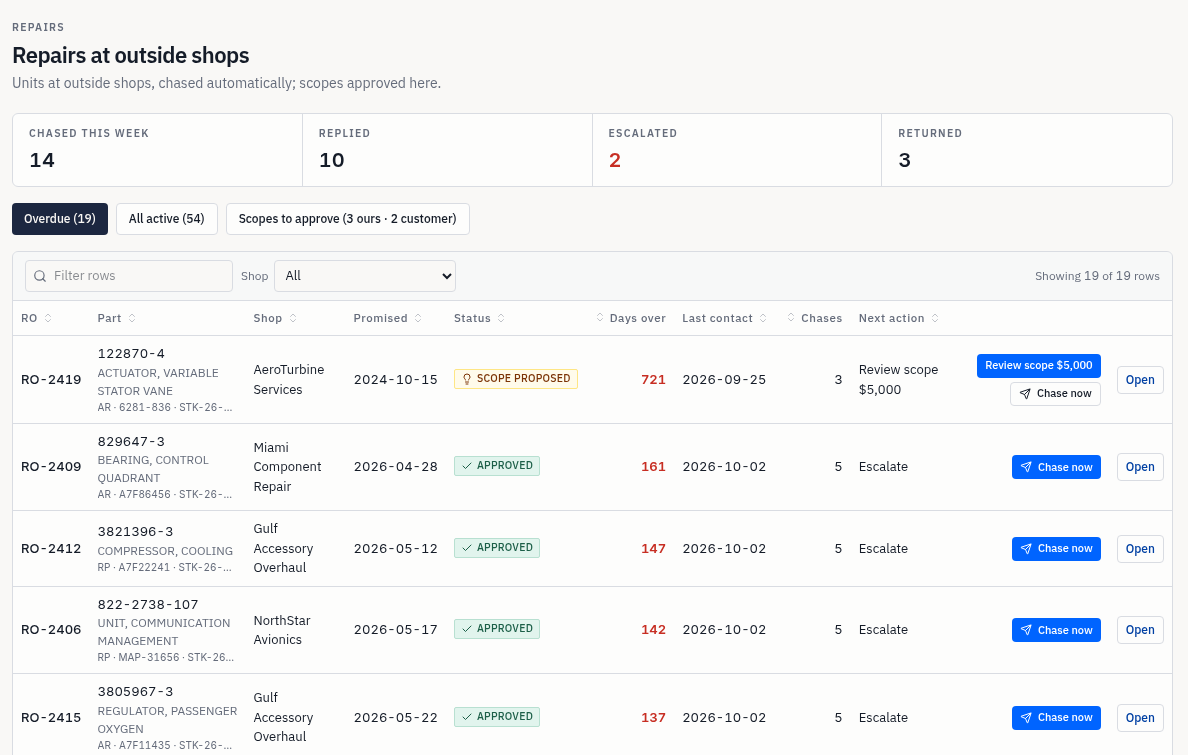The image size is (1188, 755).
Task: Click the Chased This Week stat card
Action: [158, 150]
